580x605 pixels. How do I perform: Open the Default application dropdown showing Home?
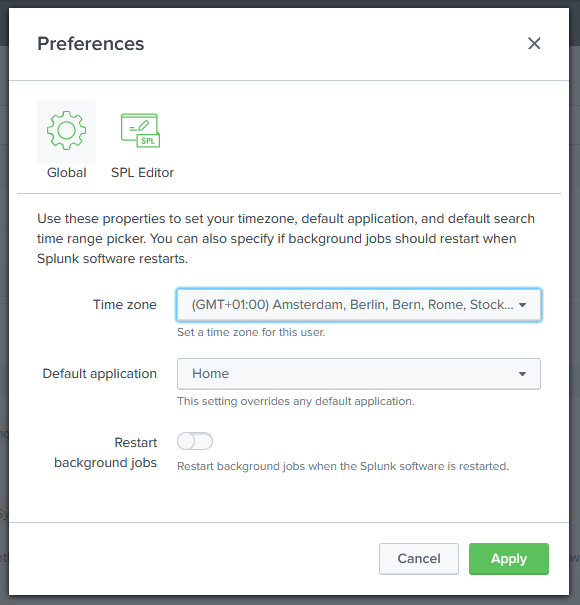(359, 374)
